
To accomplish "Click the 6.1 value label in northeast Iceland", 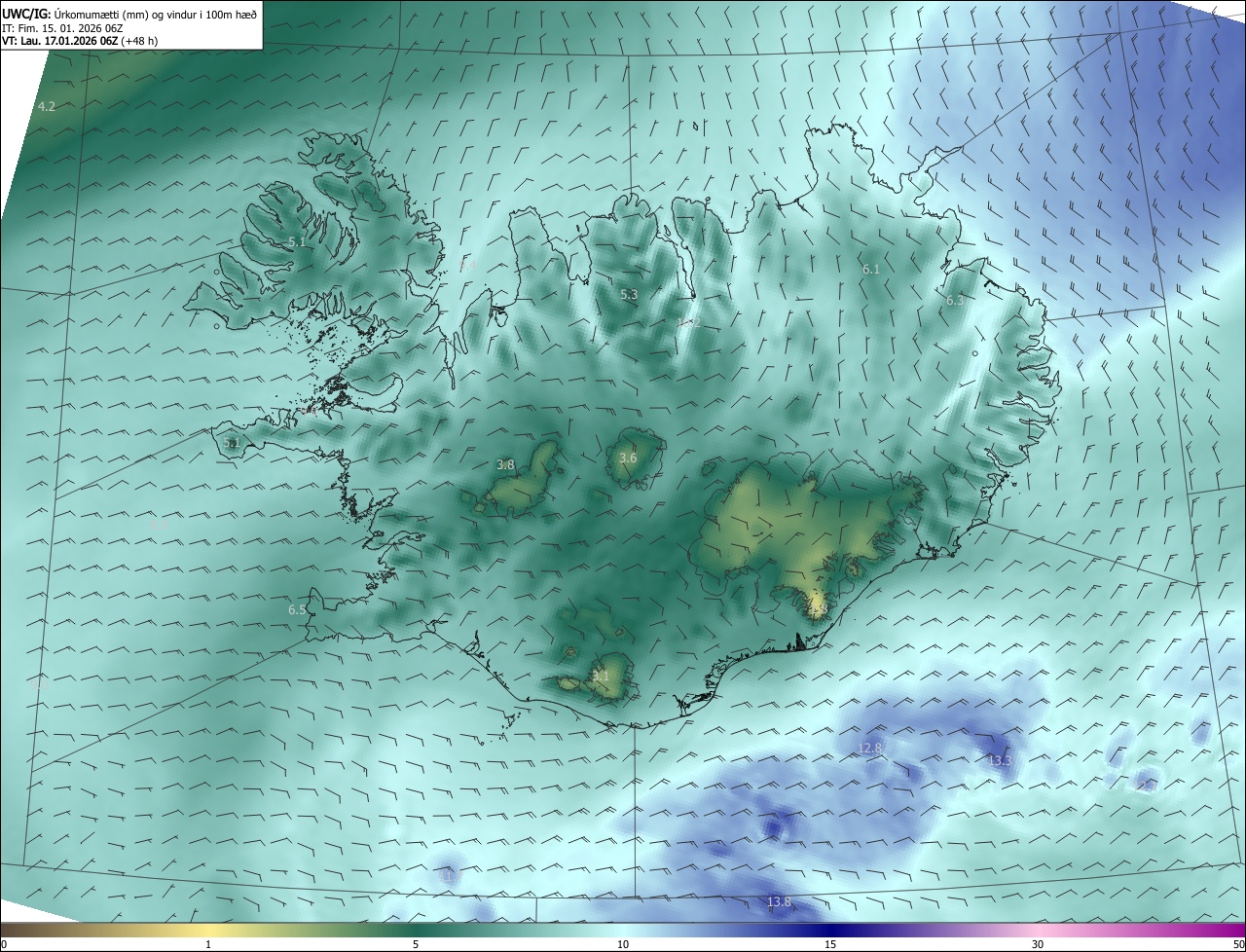I will 870,269.
